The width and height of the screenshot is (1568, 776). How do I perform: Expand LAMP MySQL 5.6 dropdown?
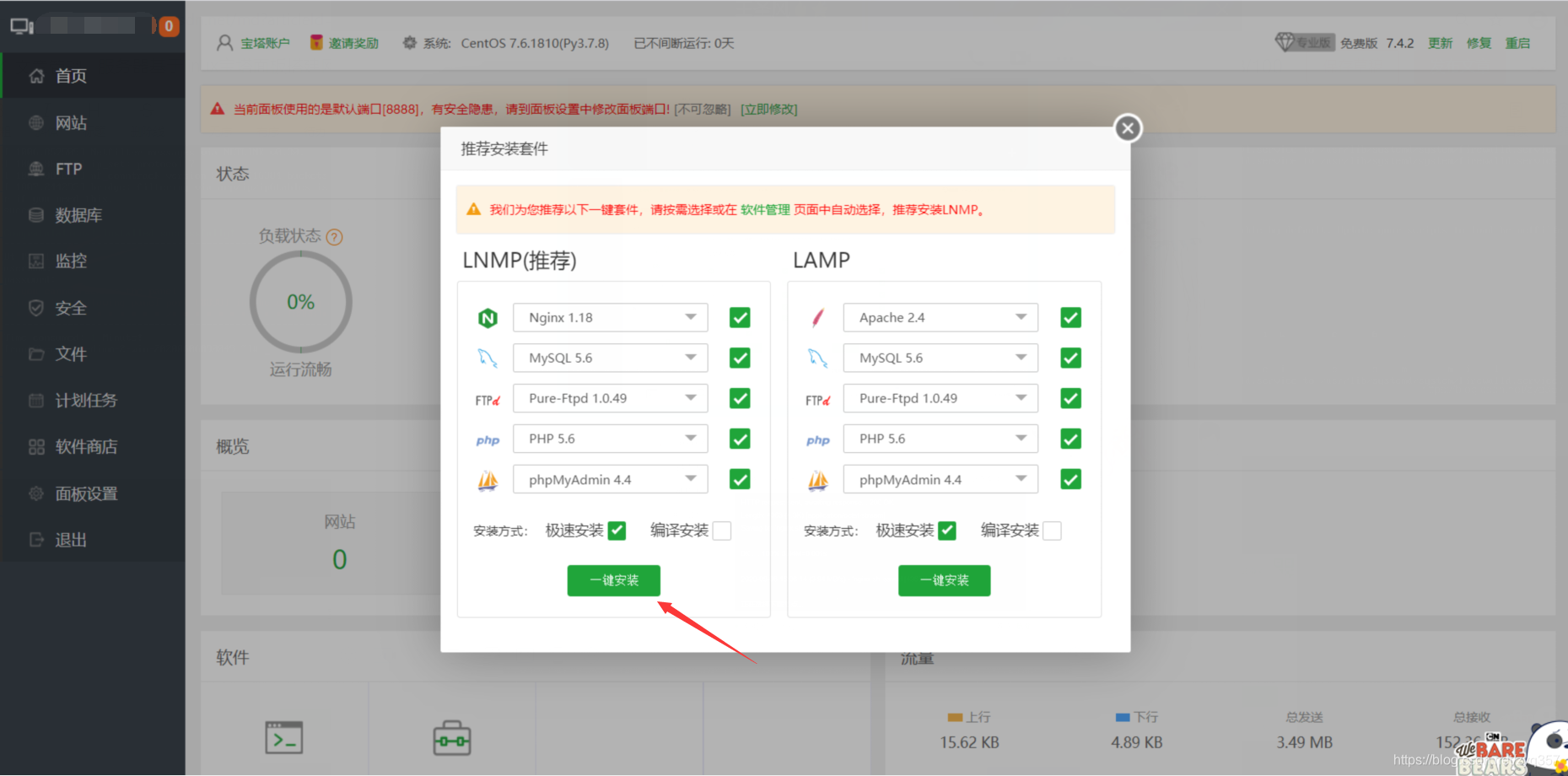pyautogui.click(x=940, y=358)
